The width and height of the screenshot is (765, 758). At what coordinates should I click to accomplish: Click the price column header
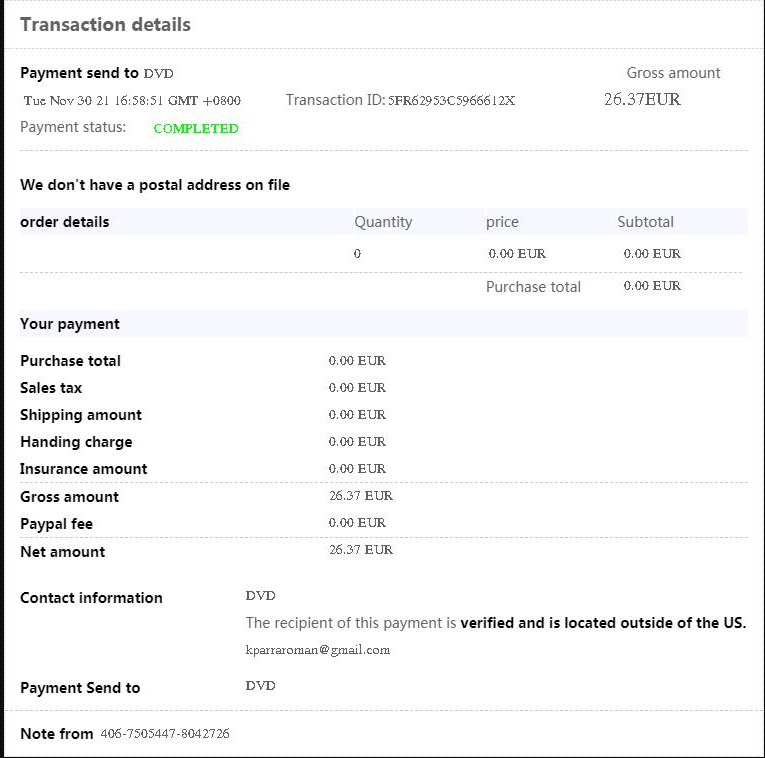[502, 222]
